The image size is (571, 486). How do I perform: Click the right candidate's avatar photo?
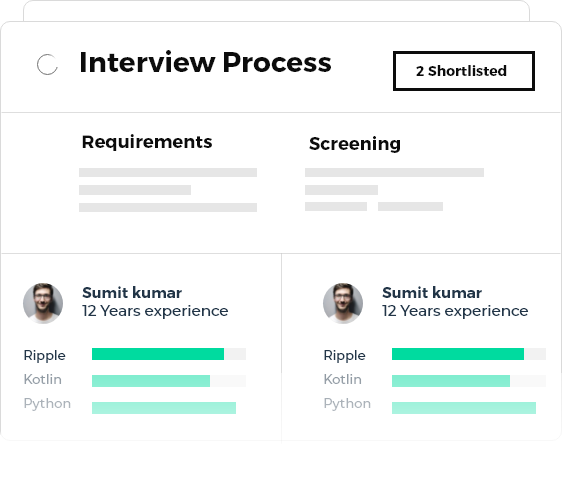click(343, 303)
